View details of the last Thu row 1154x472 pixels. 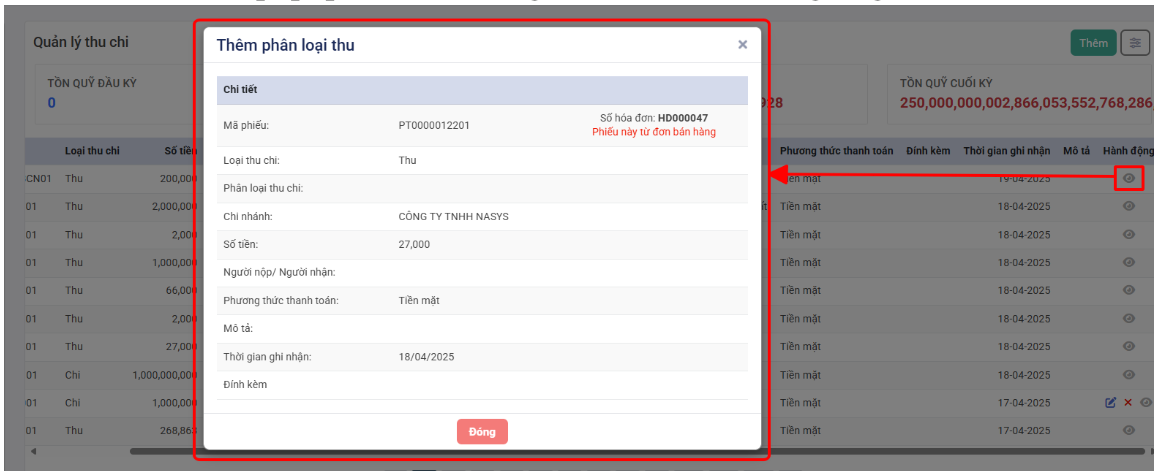coord(1128,430)
